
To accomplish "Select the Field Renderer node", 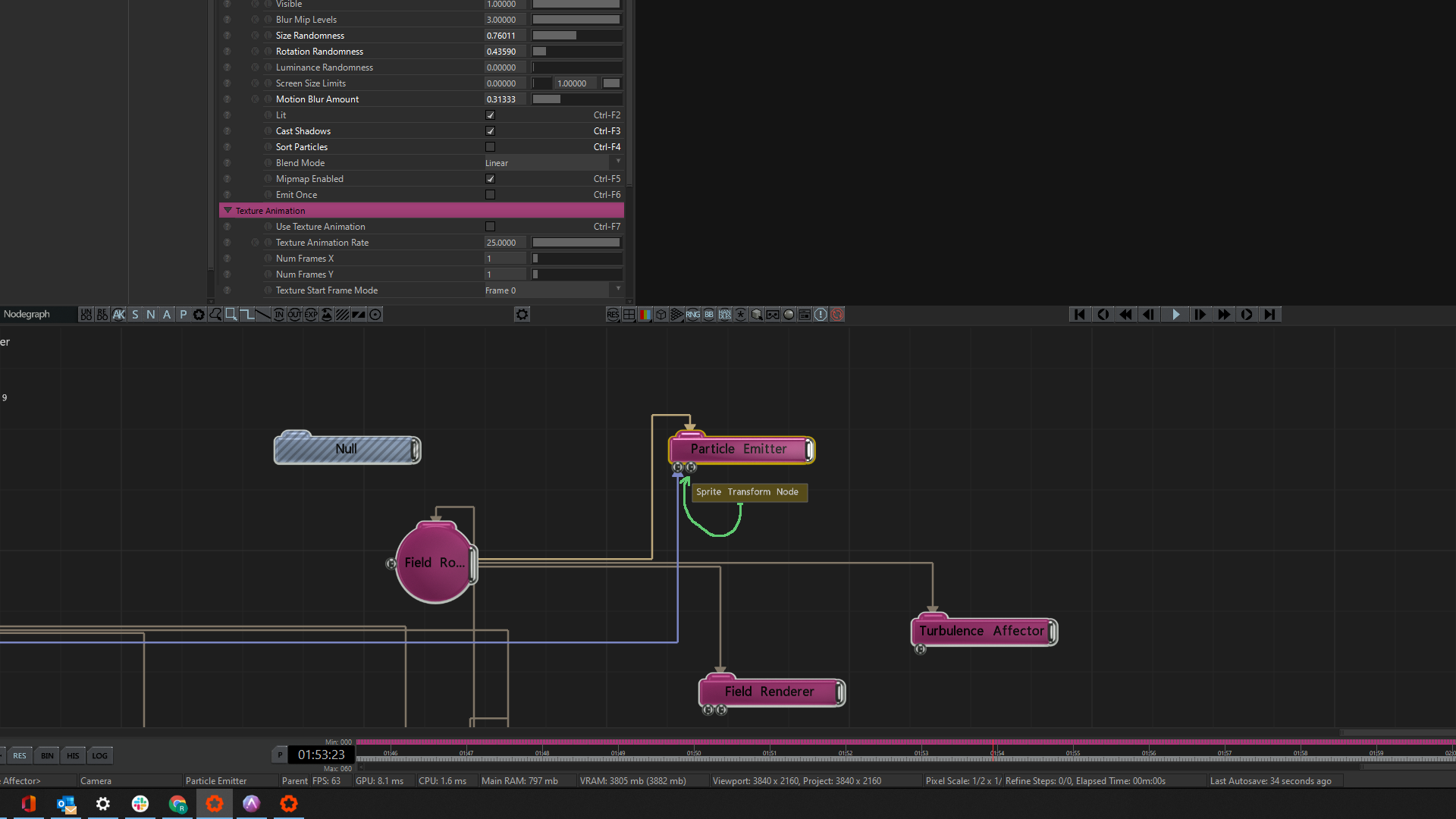I will [x=770, y=692].
